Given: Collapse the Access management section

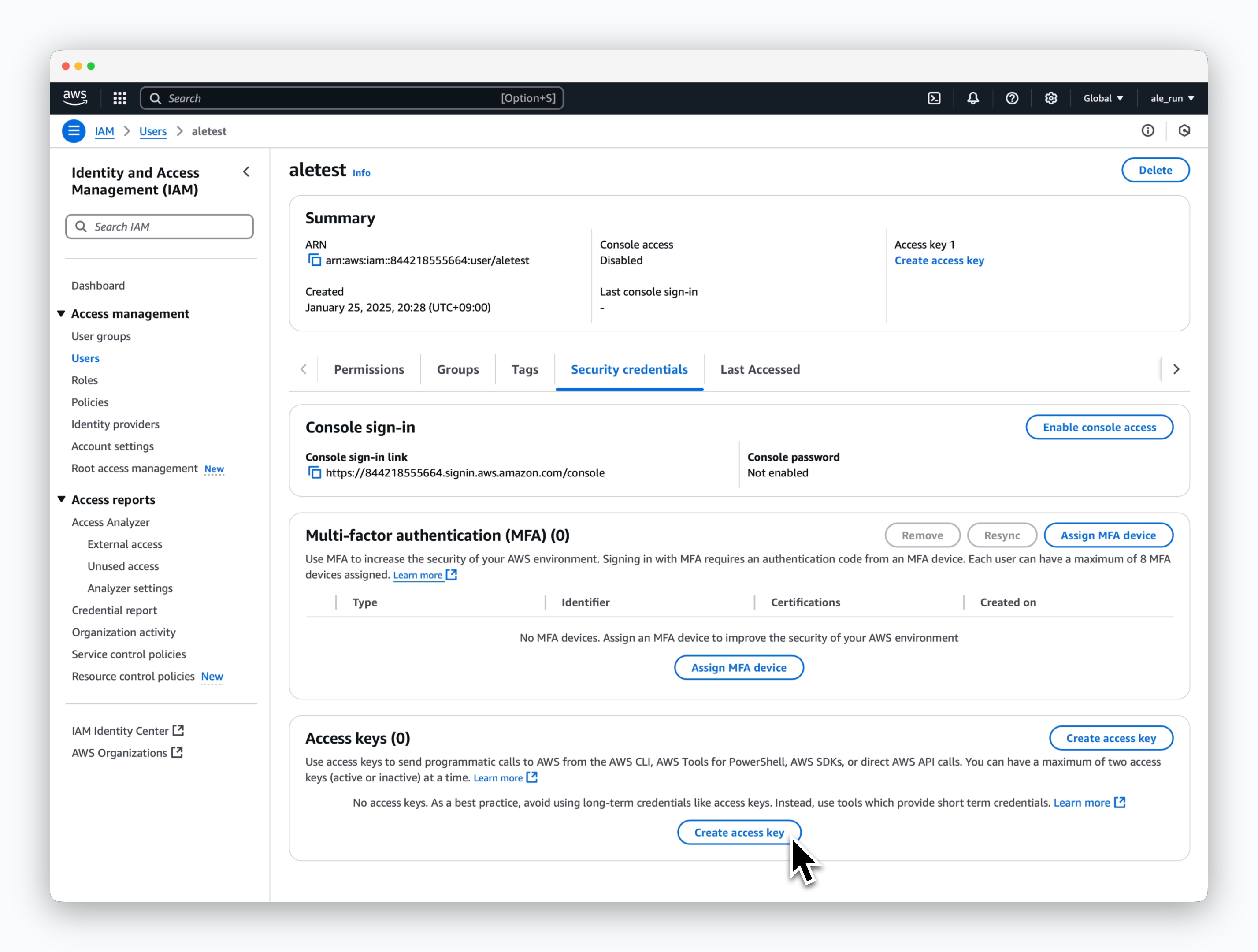Looking at the screenshot, I should pyautogui.click(x=61, y=313).
